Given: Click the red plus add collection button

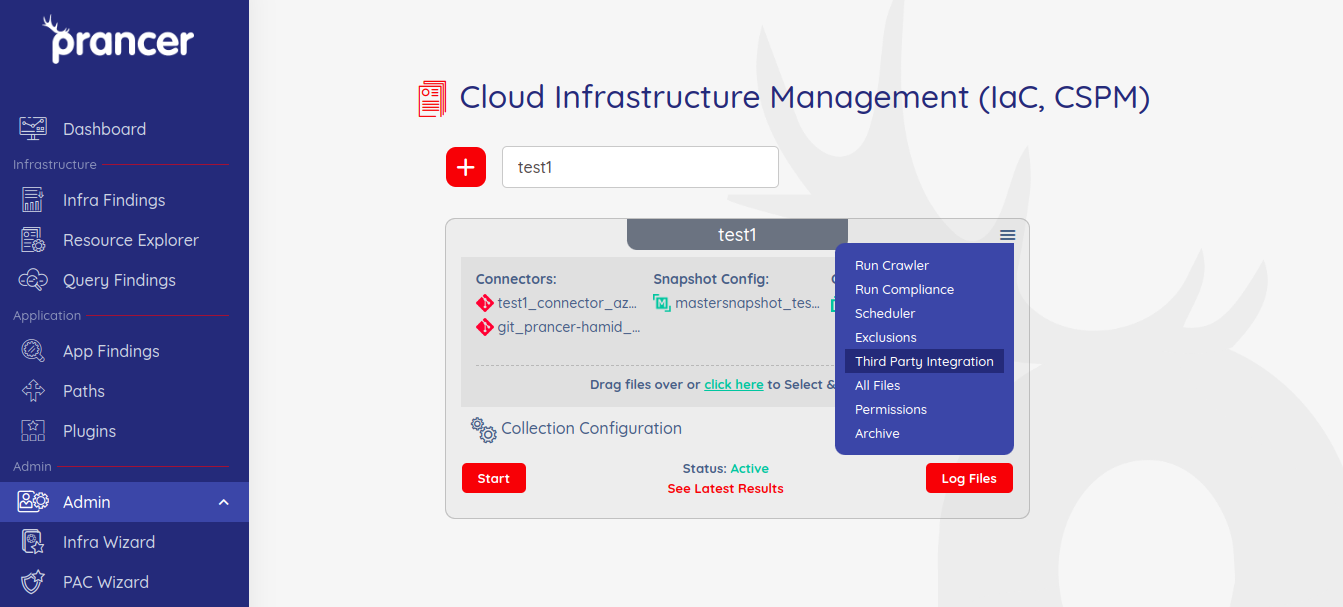Looking at the screenshot, I should point(466,167).
